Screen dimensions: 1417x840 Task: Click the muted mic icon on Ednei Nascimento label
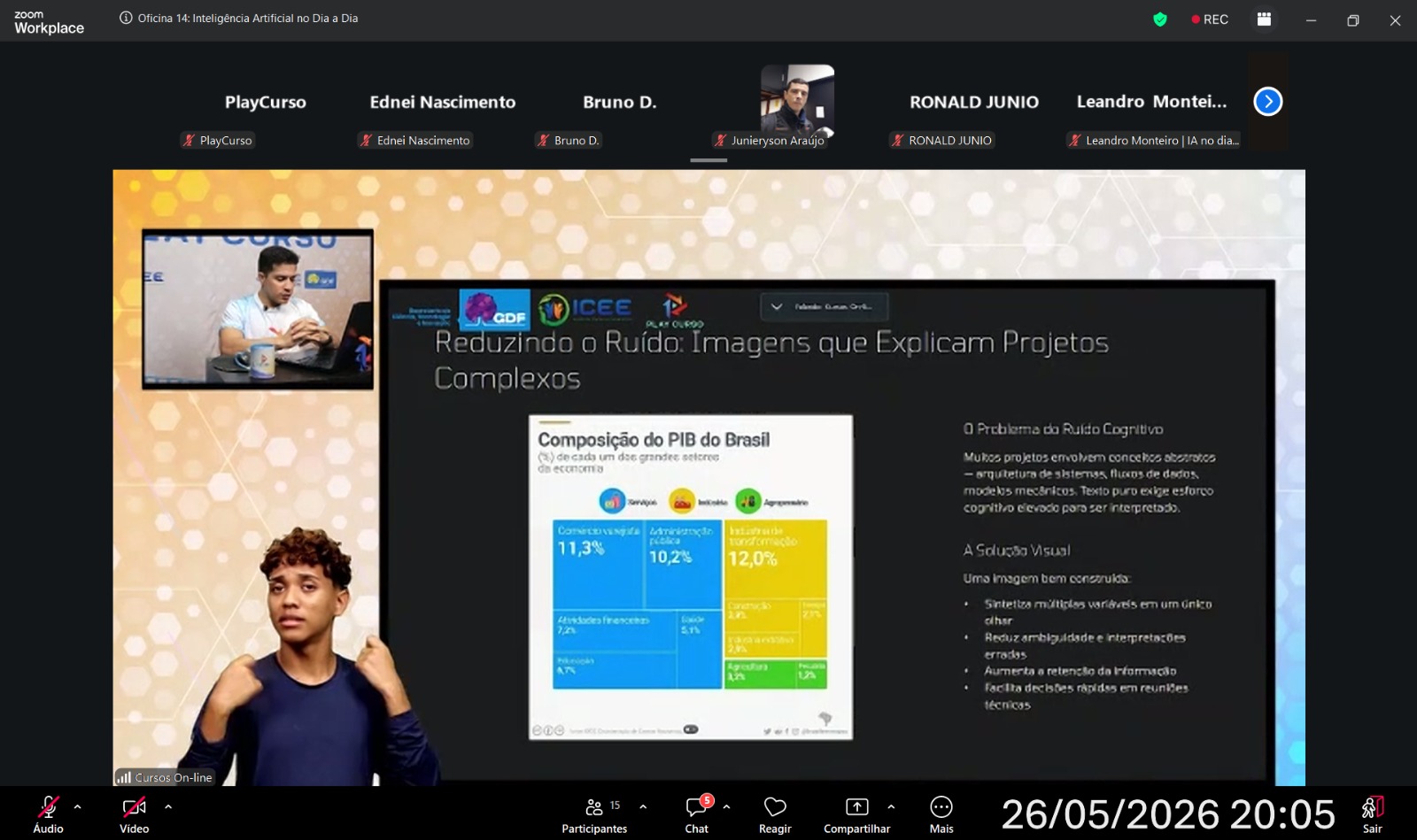tap(366, 140)
